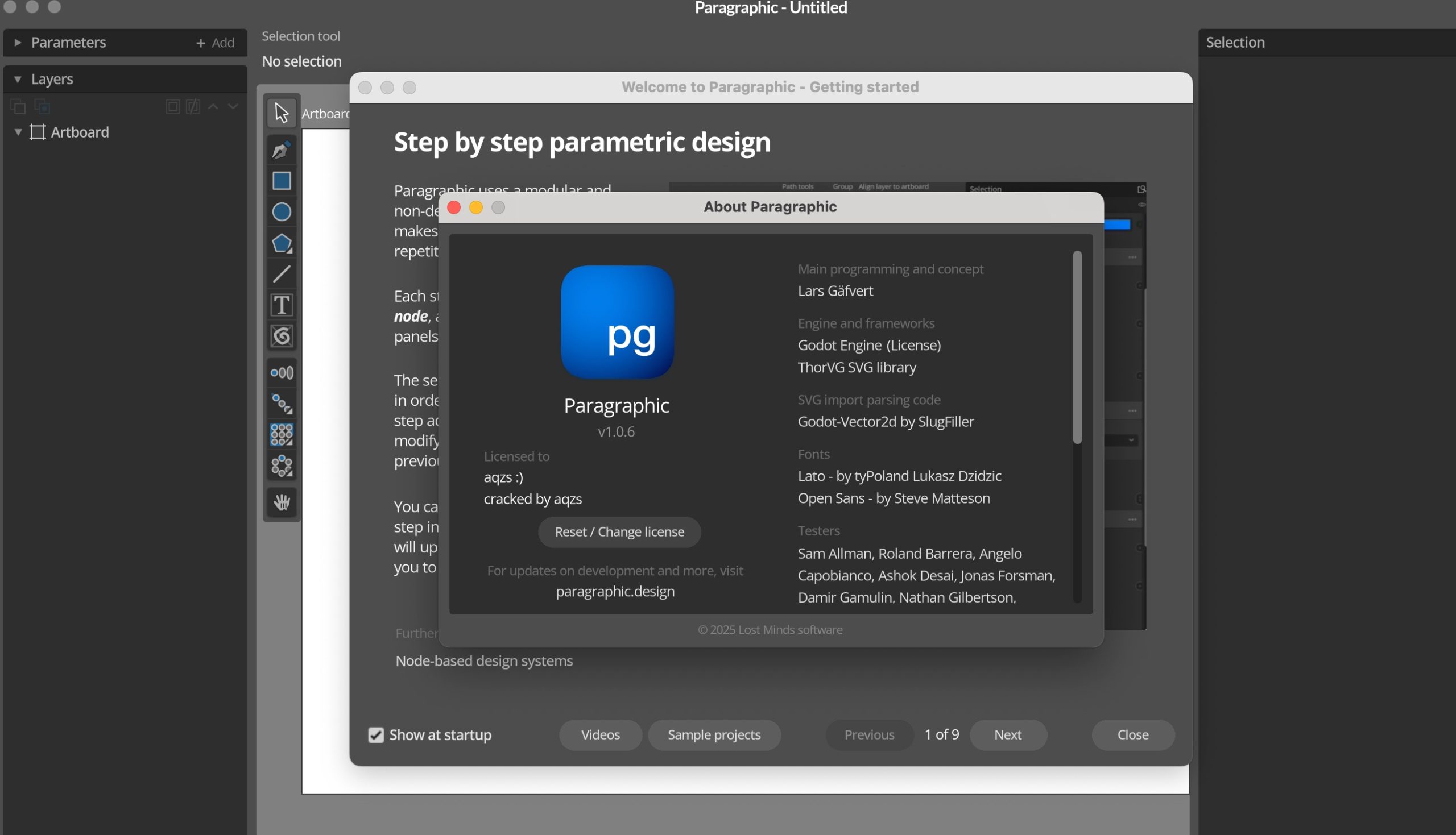This screenshot has width=1456, height=835.
Task: Select the grid repeat tool
Action: (x=282, y=435)
